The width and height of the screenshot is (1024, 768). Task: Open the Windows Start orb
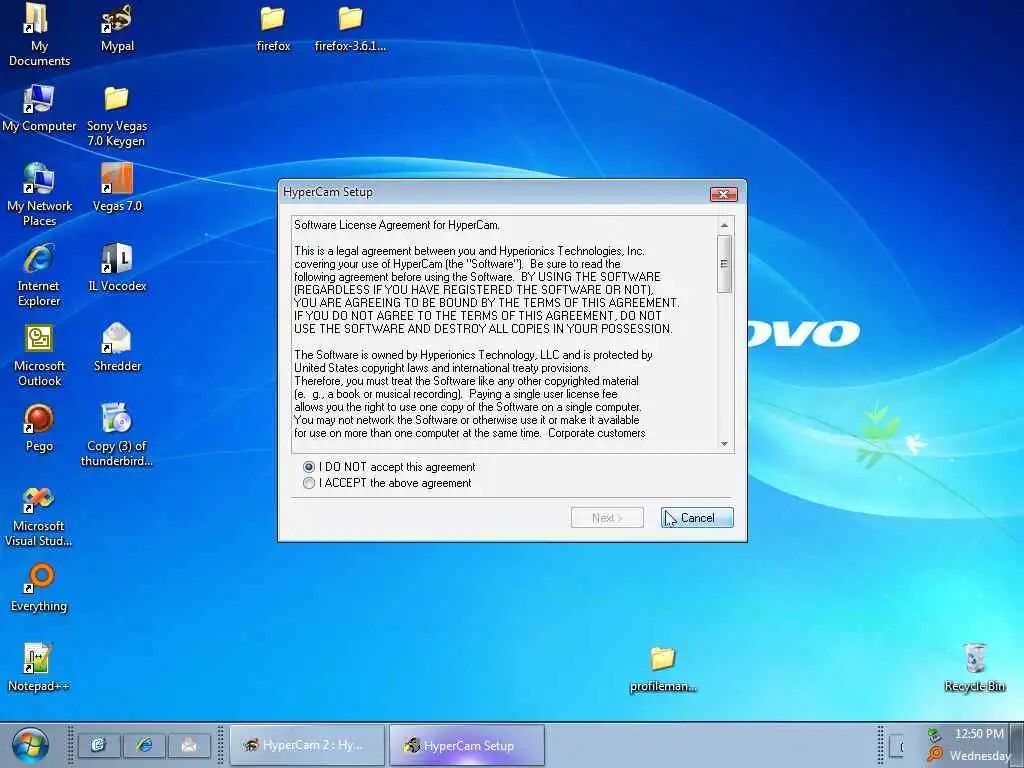[x=29, y=745]
